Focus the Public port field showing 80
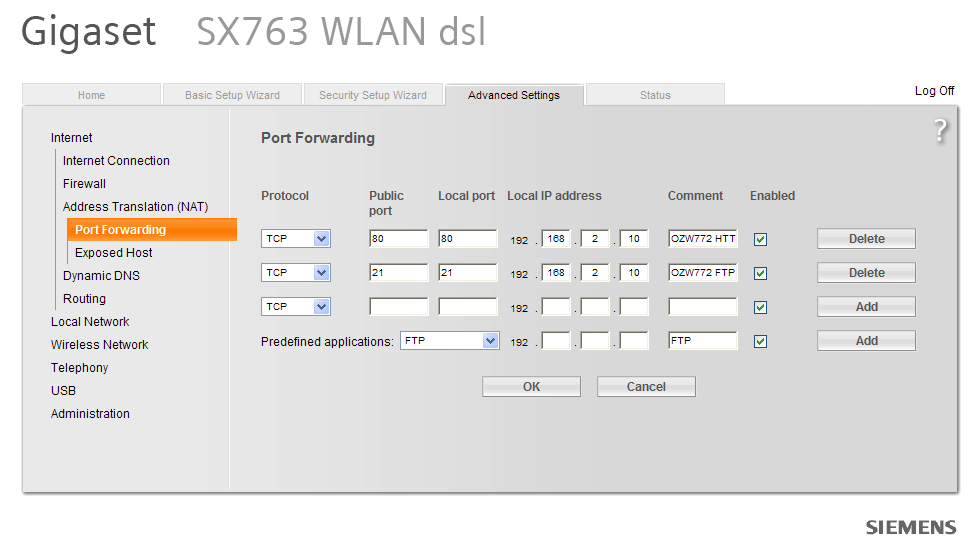 (399, 239)
